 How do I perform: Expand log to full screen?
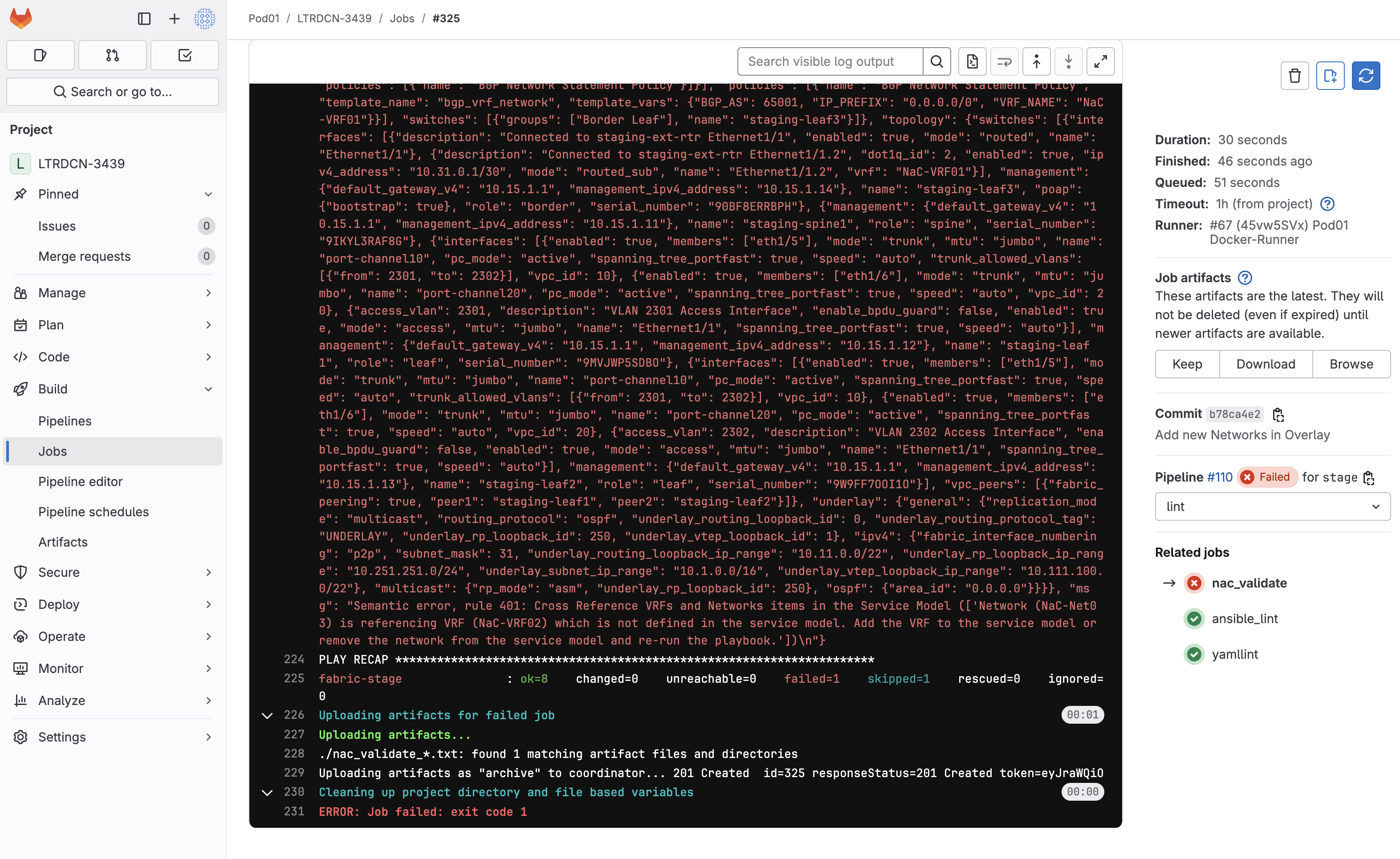coord(1100,61)
